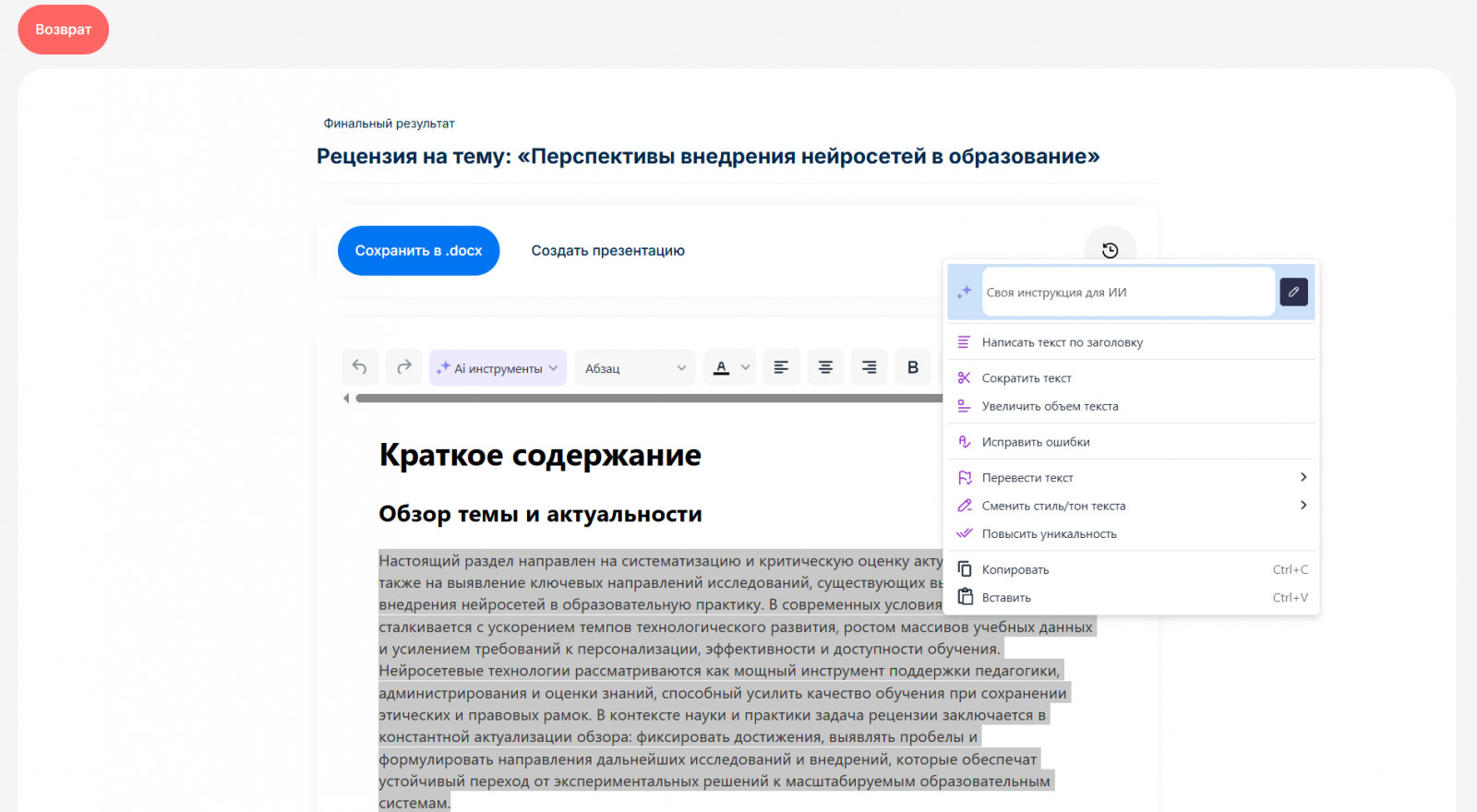Viewport: 1477px width, 812px height.
Task: Click the pencil icon beside AI instruction field
Action: coord(1293,292)
